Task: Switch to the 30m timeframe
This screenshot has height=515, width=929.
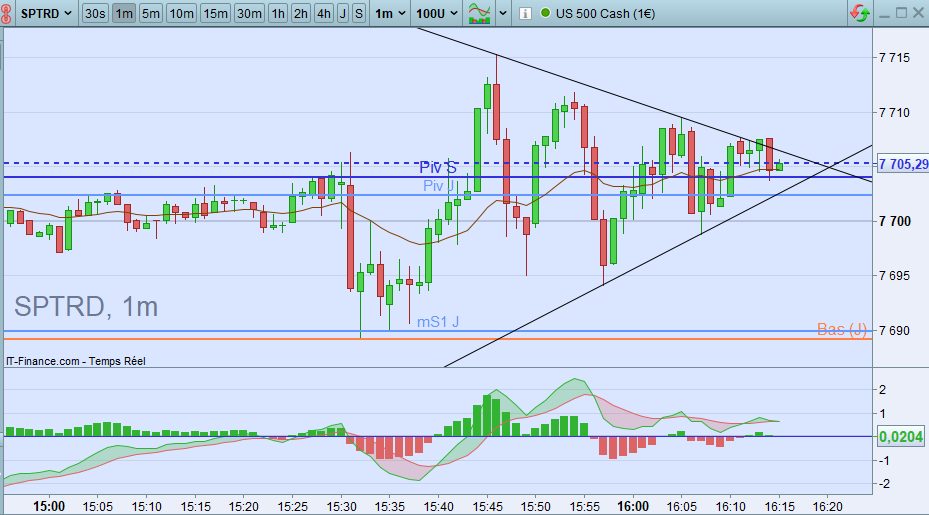Action: pyautogui.click(x=249, y=13)
